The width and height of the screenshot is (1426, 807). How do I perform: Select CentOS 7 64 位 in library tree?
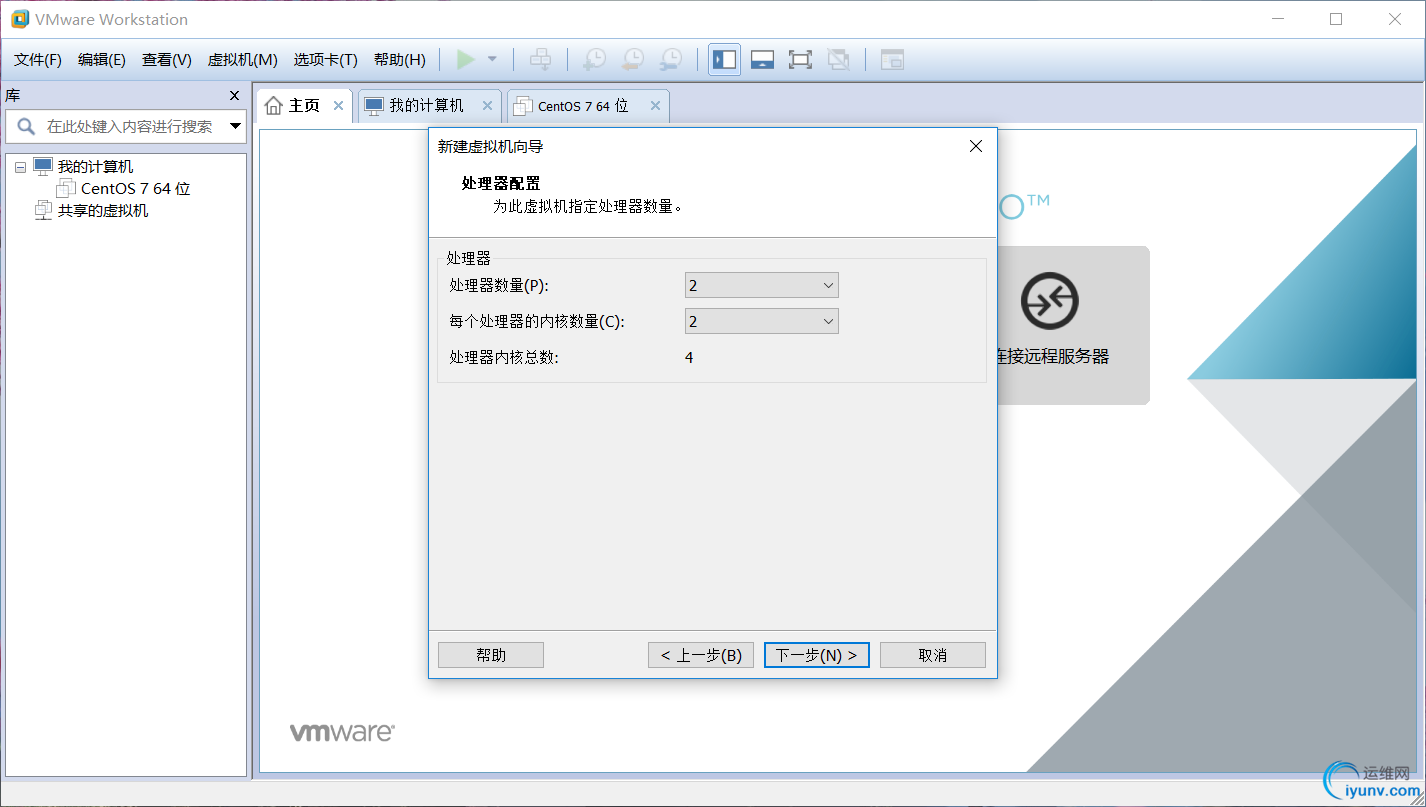pyautogui.click(x=135, y=189)
